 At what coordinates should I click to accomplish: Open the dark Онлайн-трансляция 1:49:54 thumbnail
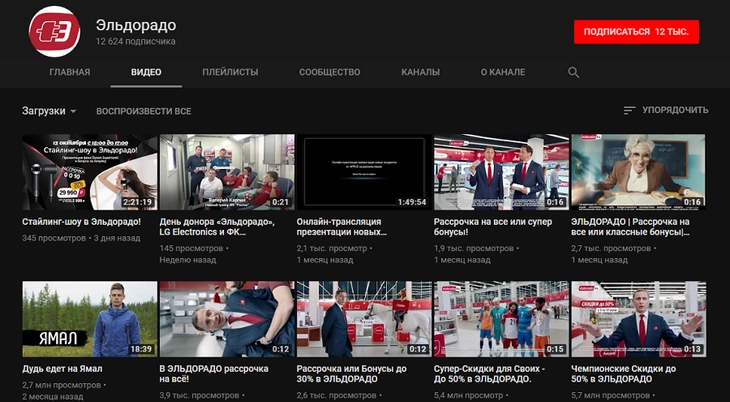click(x=364, y=172)
